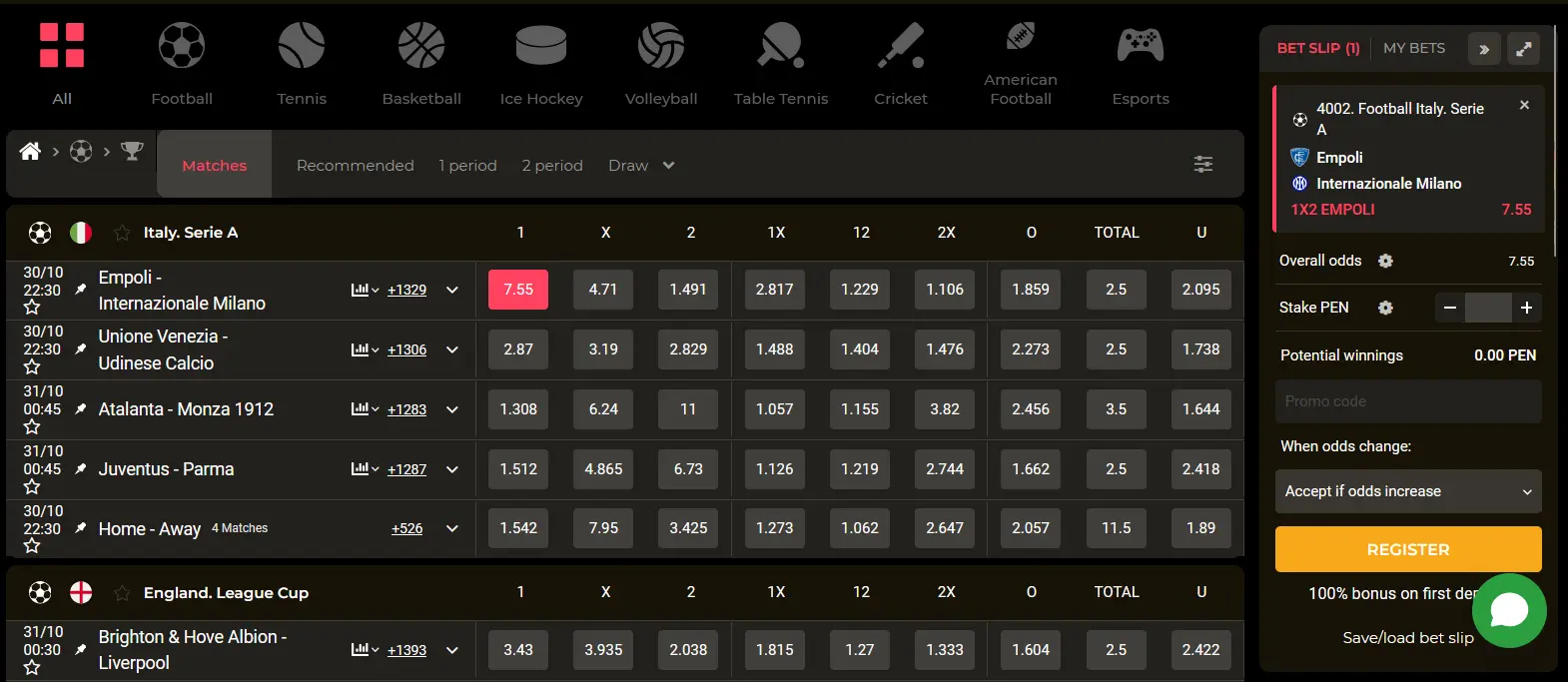The width and height of the screenshot is (1568, 682).
Task: Open the Tennis sport category
Action: click(x=302, y=64)
